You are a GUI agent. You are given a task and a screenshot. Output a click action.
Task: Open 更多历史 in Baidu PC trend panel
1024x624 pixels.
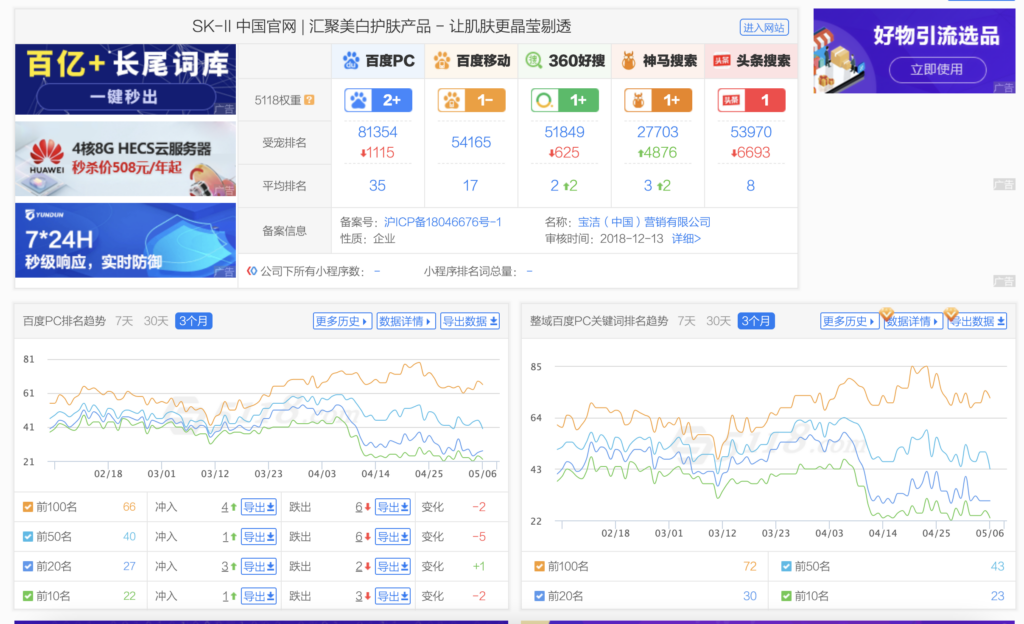coord(342,321)
